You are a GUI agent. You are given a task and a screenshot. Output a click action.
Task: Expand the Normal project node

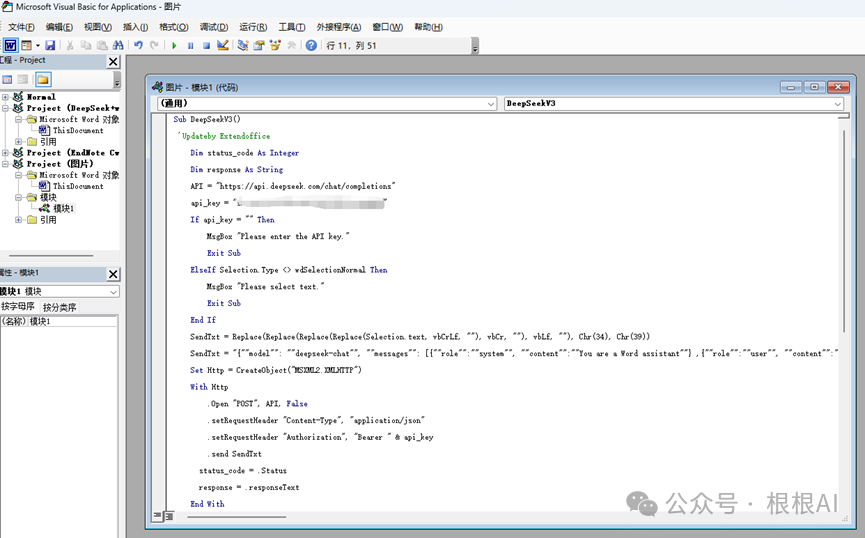point(6,97)
